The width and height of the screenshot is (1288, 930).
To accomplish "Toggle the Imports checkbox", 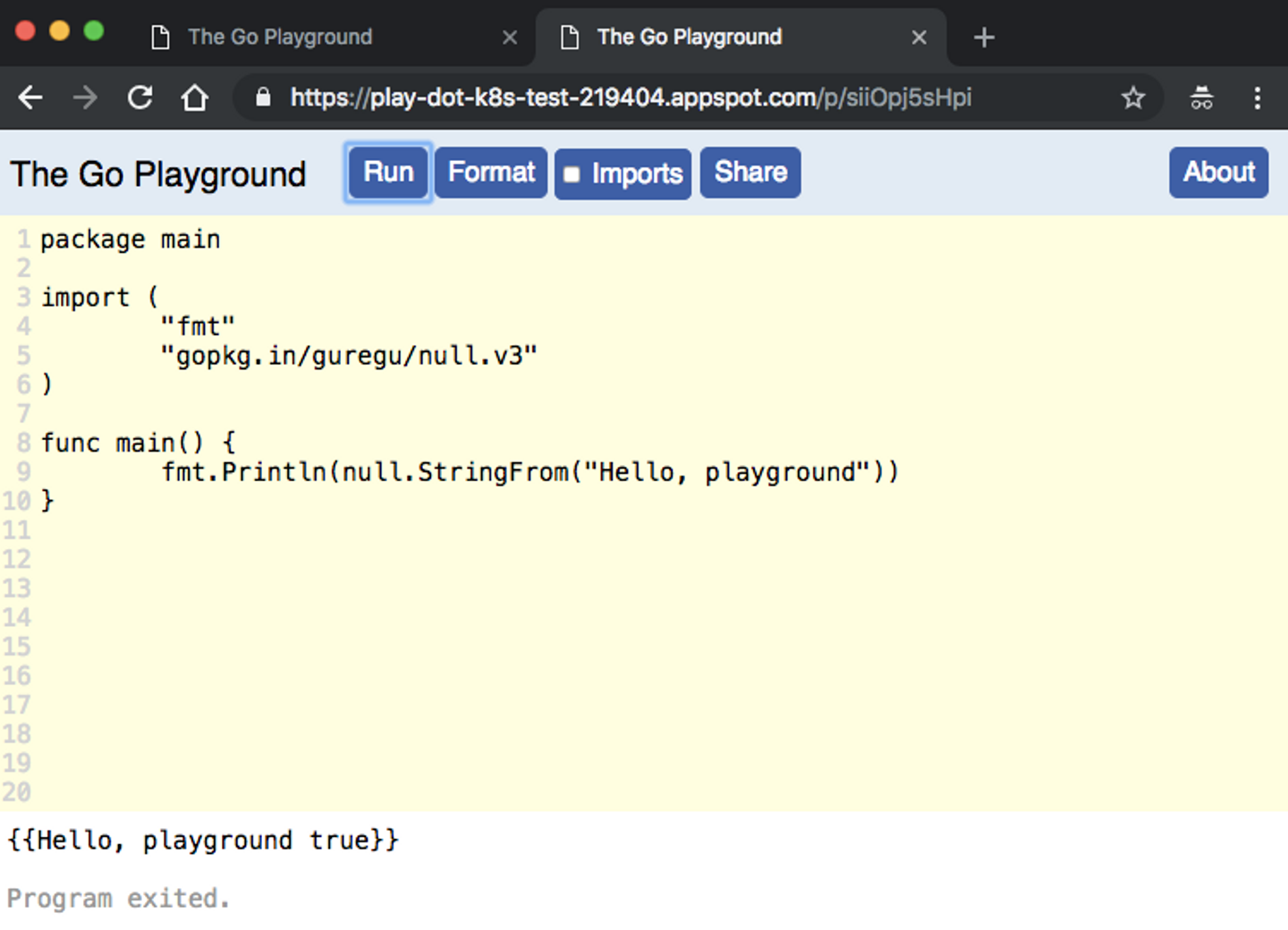I will [x=572, y=174].
